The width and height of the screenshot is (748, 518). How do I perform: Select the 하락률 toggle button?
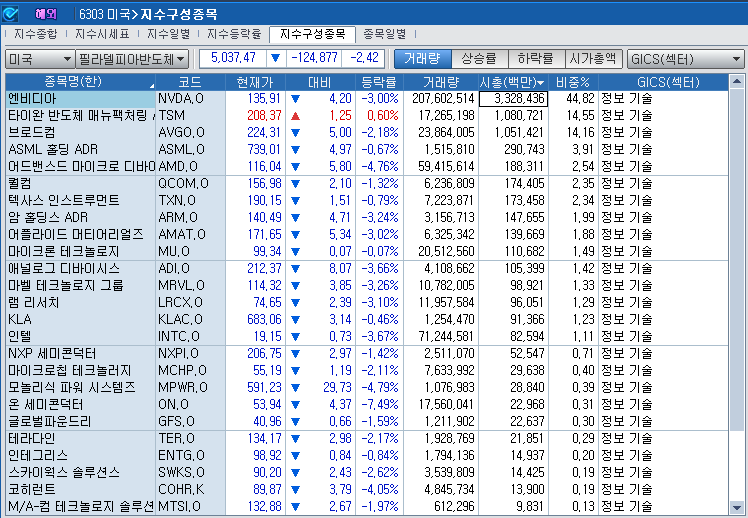point(536,58)
